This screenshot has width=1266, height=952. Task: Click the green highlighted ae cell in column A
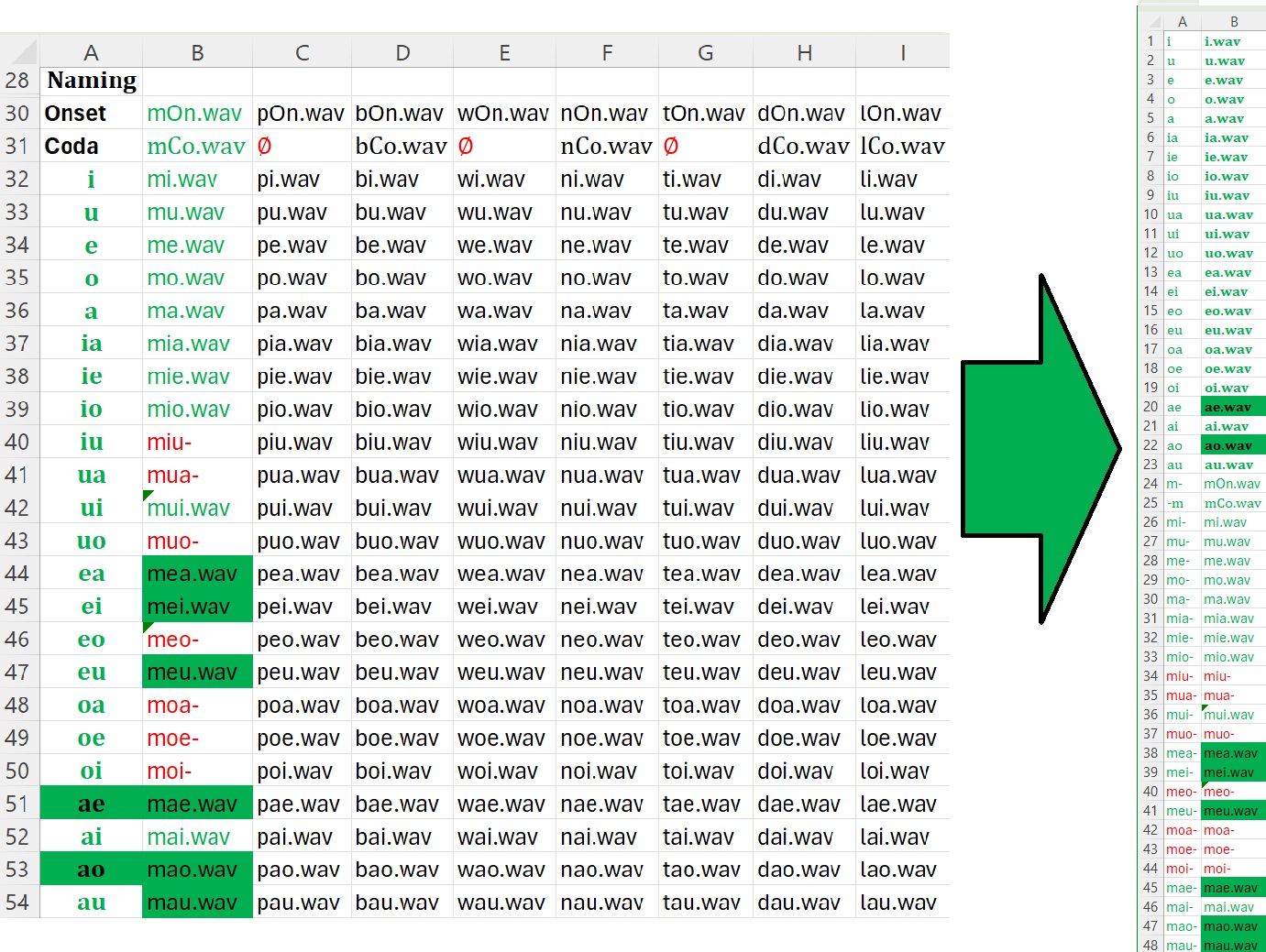click(x=91, y=804)
